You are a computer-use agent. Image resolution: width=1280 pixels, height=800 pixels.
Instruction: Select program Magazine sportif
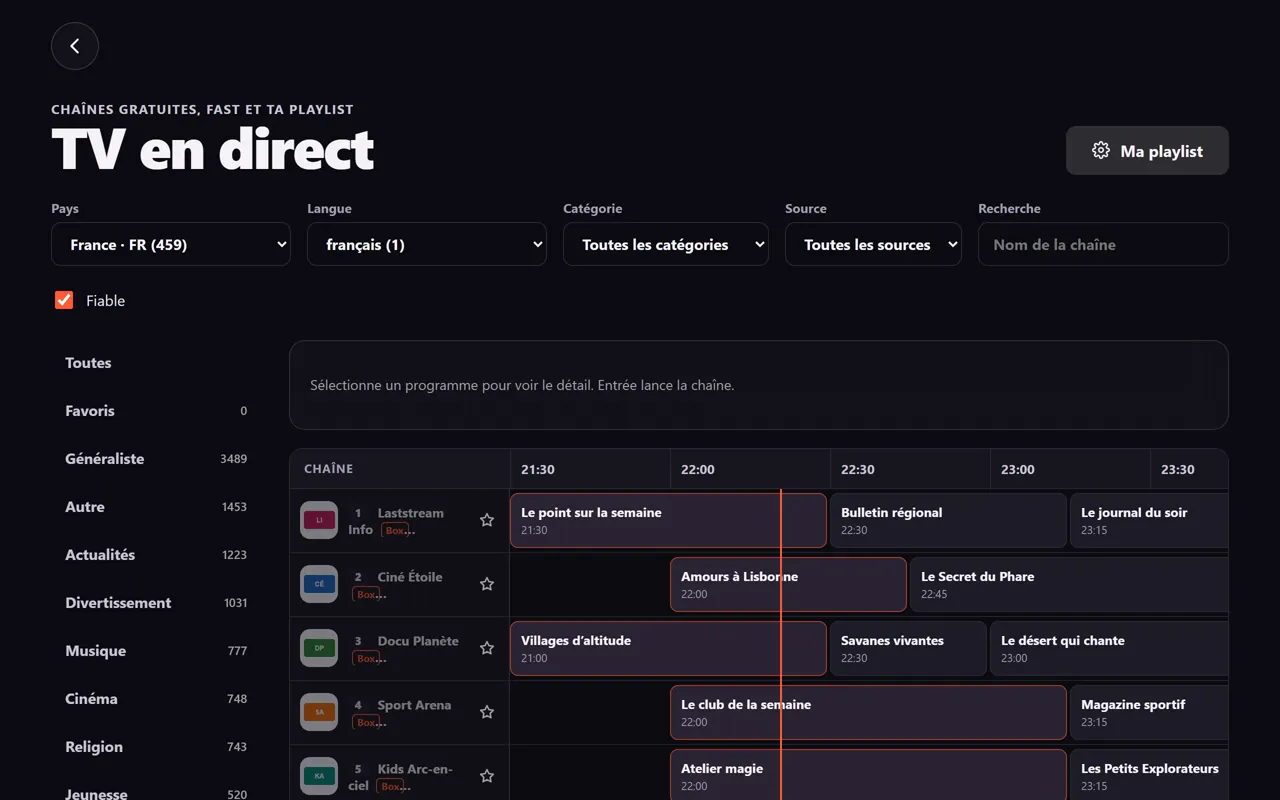tap(1149, 712)
